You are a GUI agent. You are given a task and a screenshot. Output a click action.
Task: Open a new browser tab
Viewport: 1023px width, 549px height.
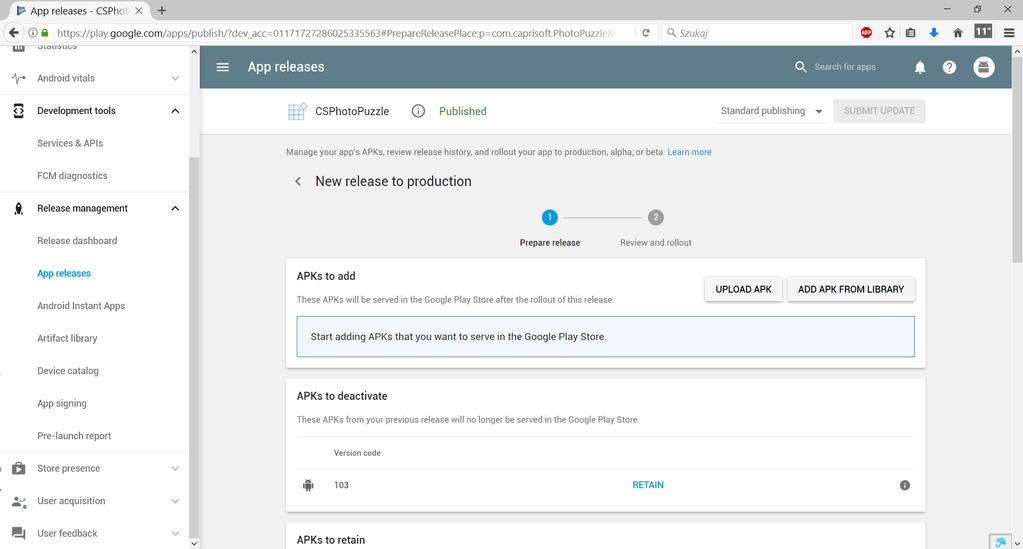tap(162, 10)
